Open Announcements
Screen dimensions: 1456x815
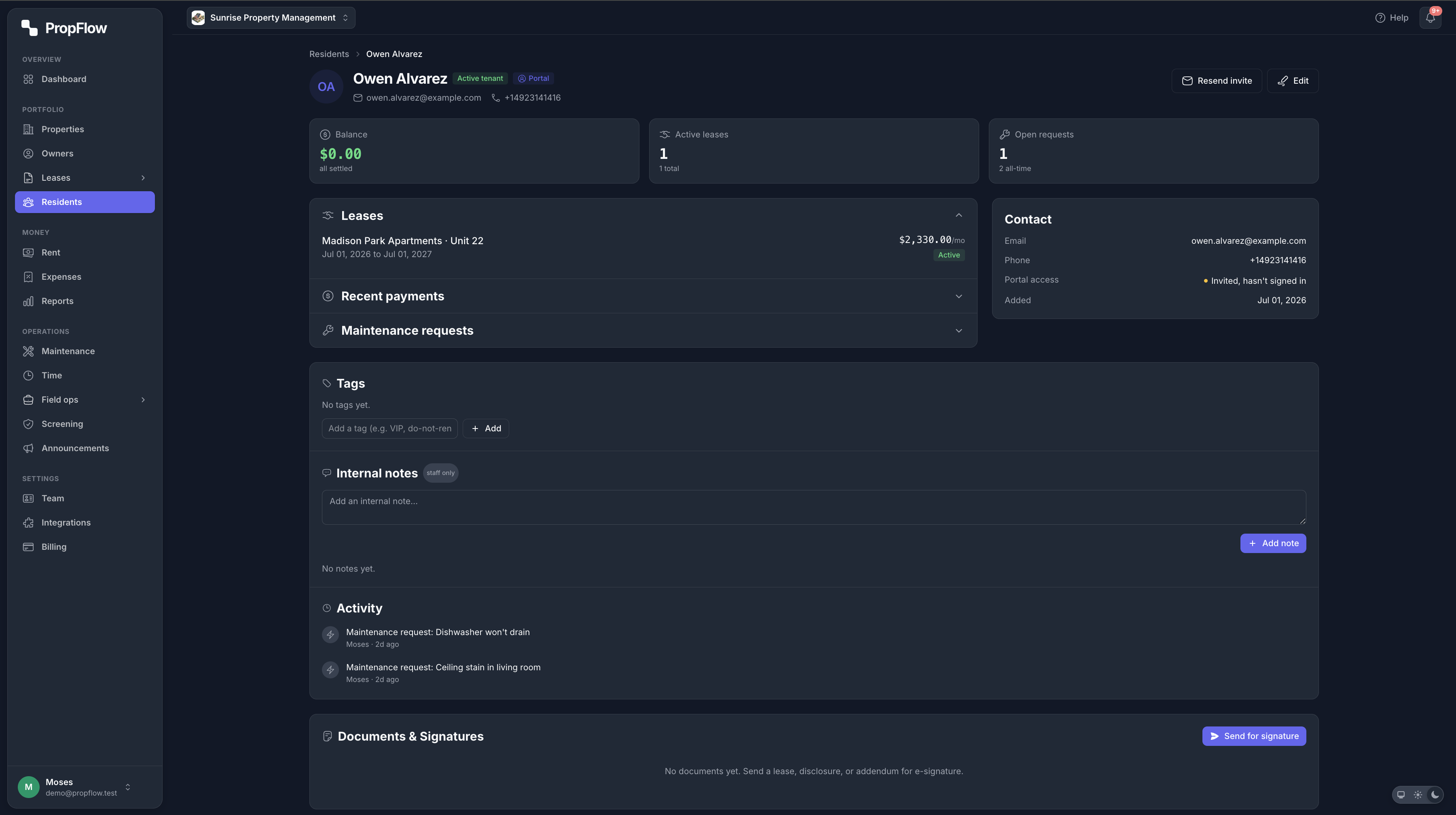(x=85, y=448)
